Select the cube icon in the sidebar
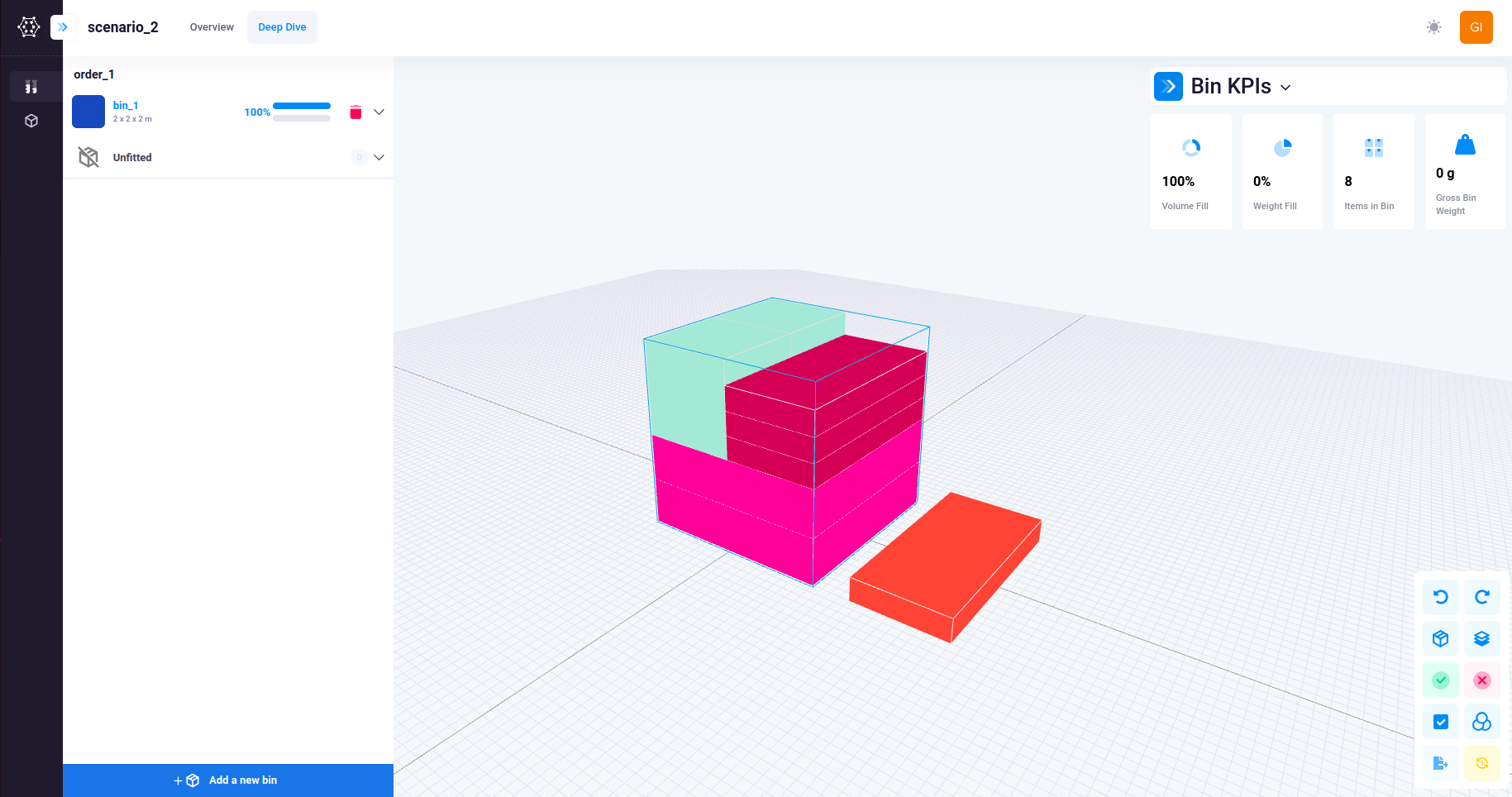The width and height of the screenshot is (1512, 797). (x=31, y=121)
